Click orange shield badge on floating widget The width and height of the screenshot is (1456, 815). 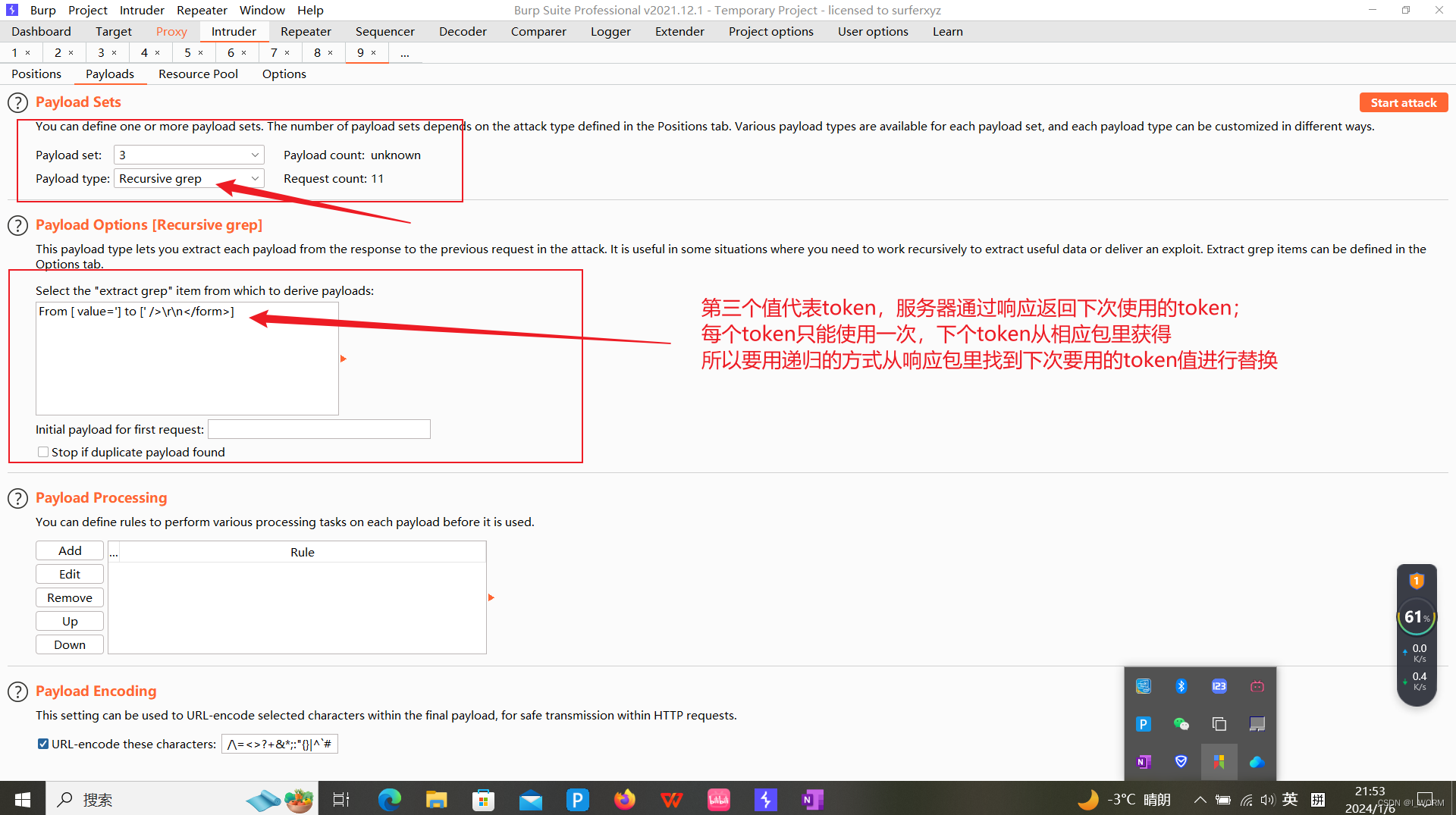pos(1416,581)
